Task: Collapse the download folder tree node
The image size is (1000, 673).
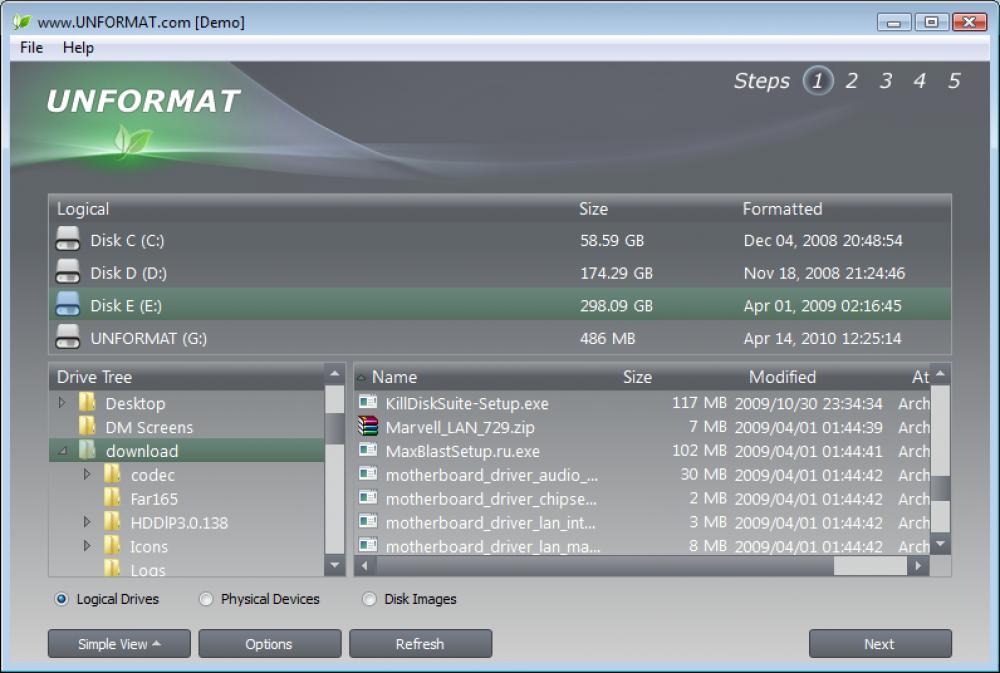Action: click(x=62, y=451)
